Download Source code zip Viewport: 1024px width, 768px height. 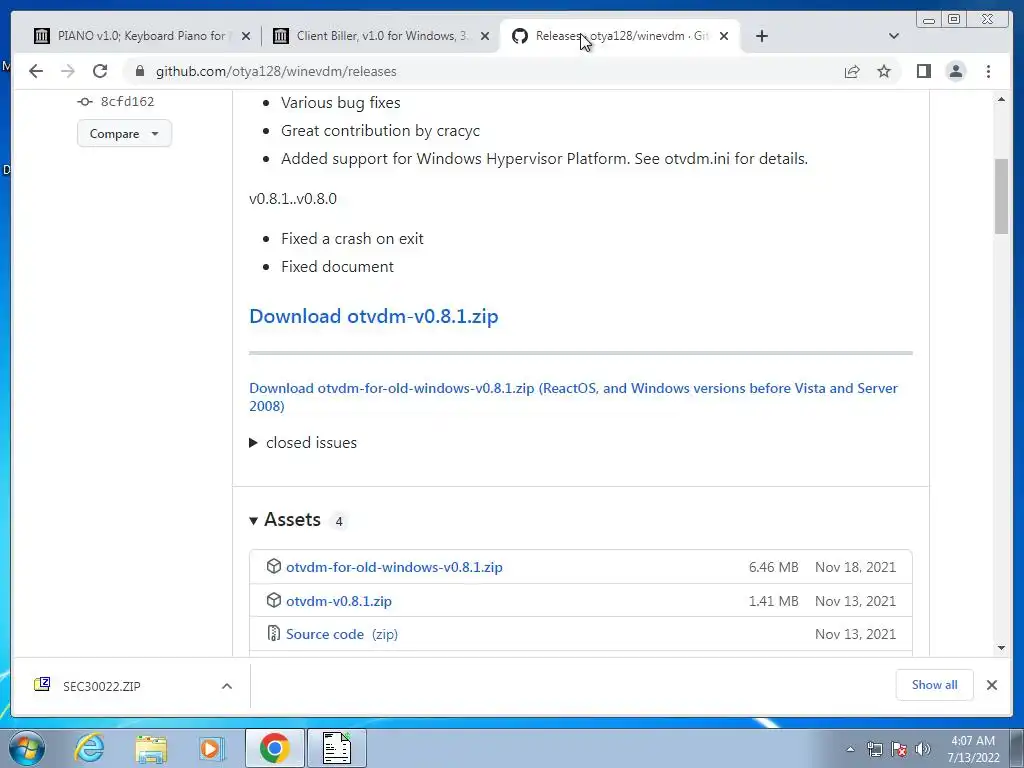click(342, 634)
